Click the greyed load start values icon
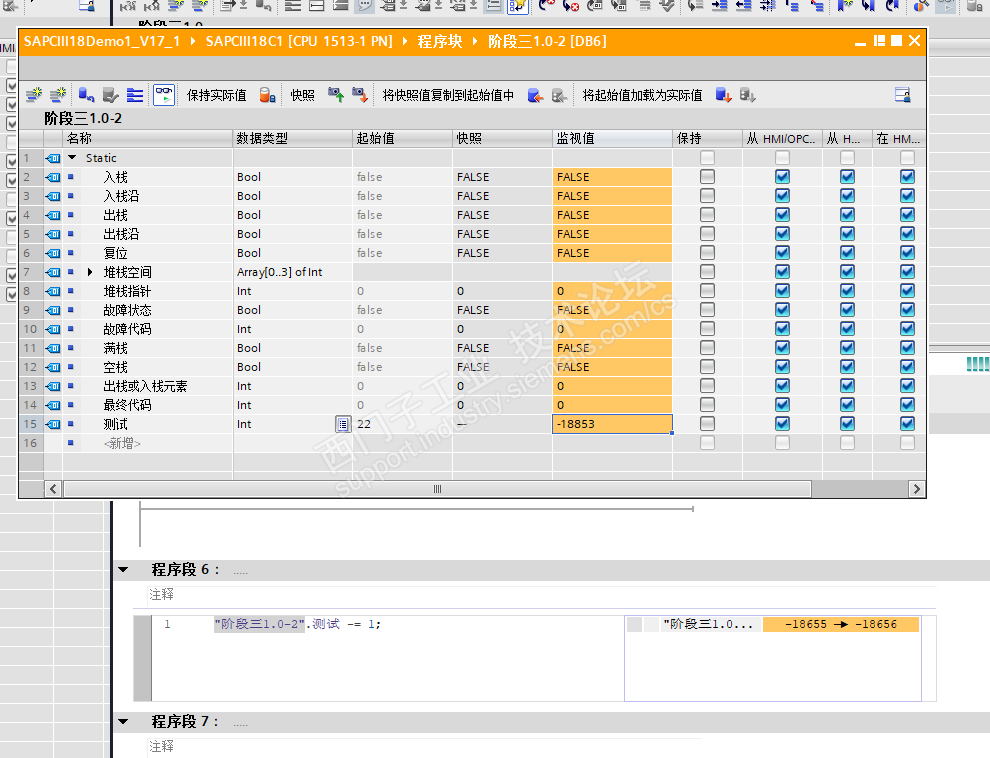Image resolution: width=990 pixels, height=758 pixels. click(x=748, y=95)
